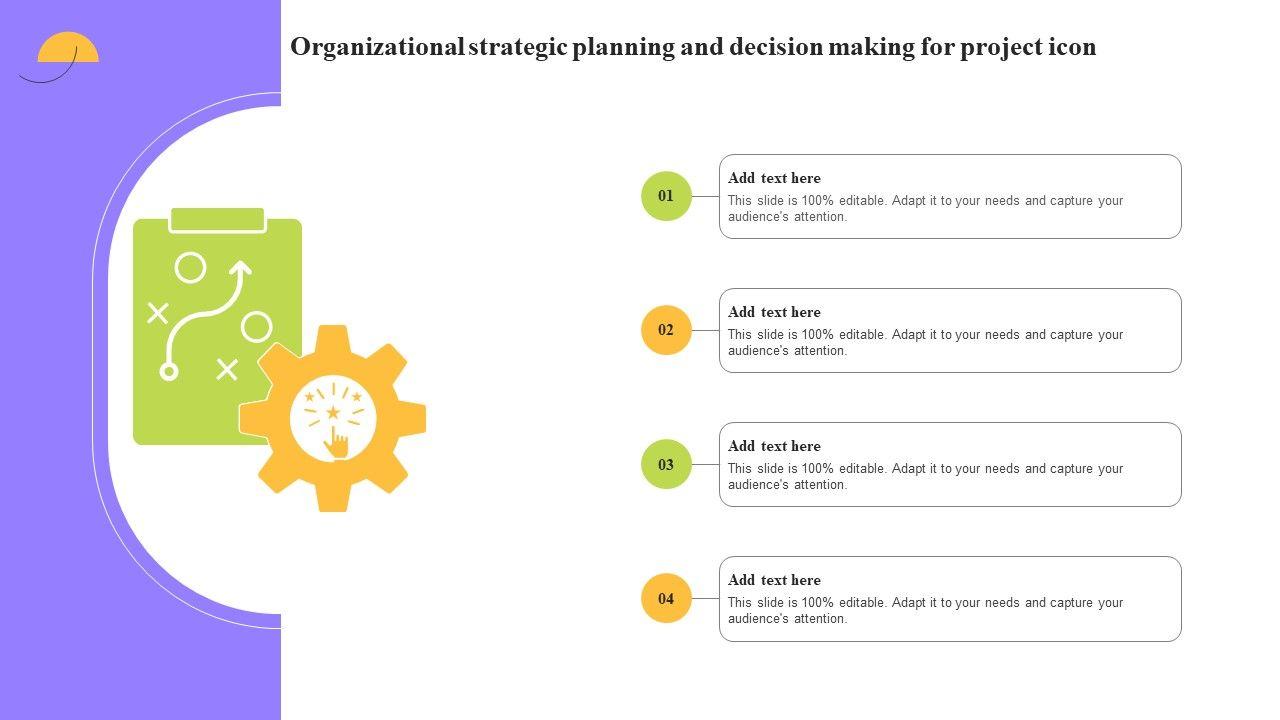The image size is (1280, 720).
Task: Click the orange semicircle logo top-left
Action: tap(68, 49)
